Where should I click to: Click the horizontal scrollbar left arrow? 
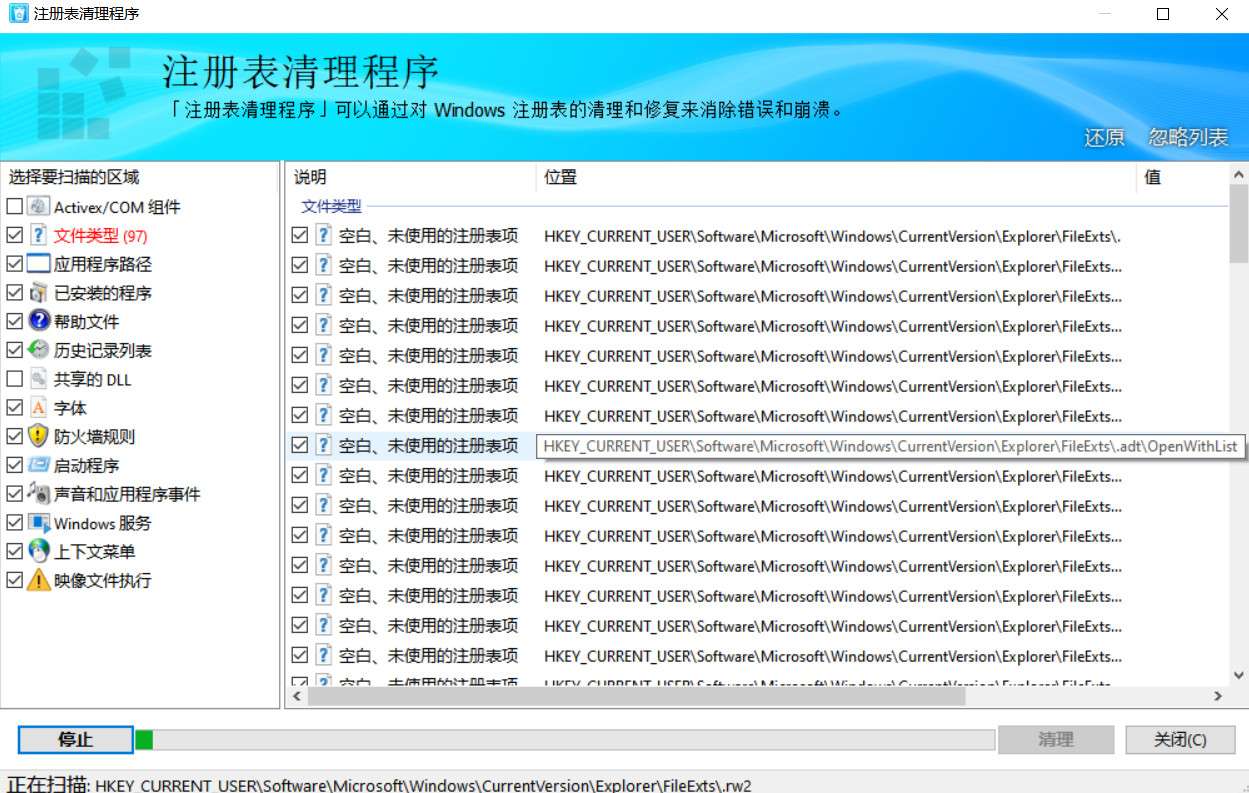tap(296, 696)
